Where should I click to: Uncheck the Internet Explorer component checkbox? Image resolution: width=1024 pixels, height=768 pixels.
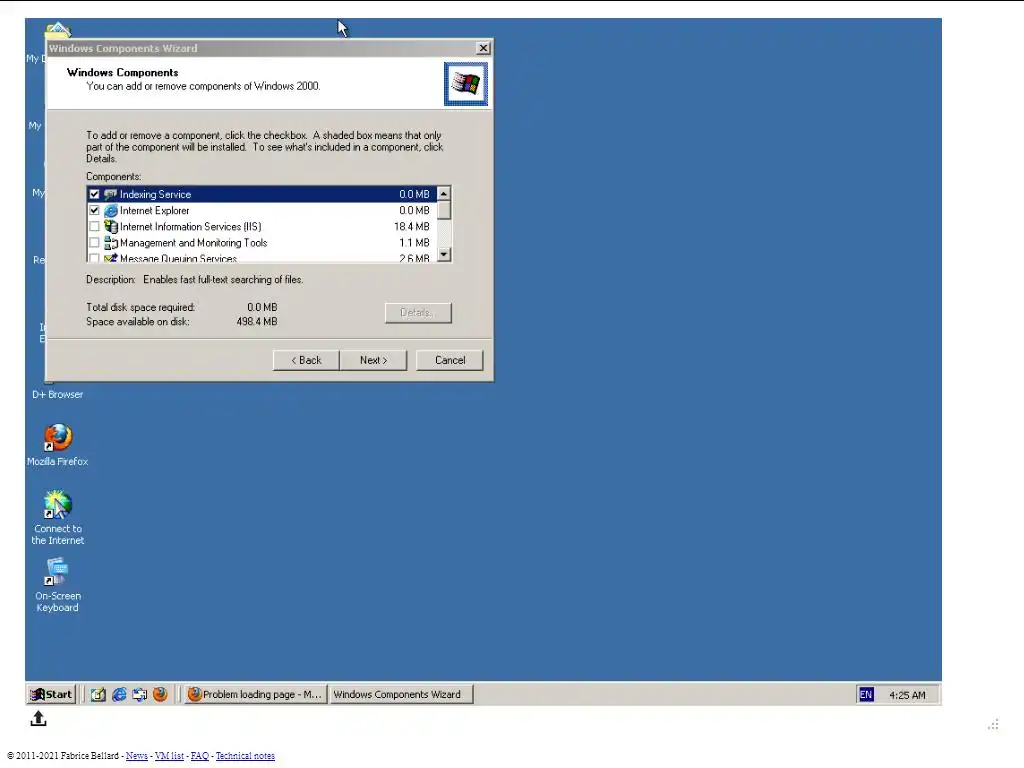94,211
